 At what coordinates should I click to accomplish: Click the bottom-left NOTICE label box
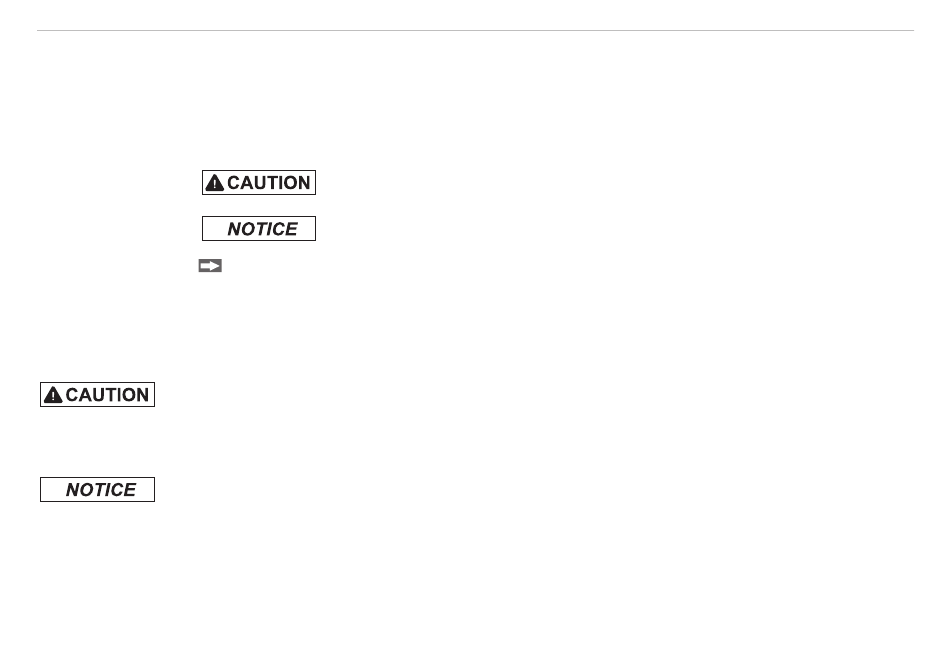click(98, 489)
